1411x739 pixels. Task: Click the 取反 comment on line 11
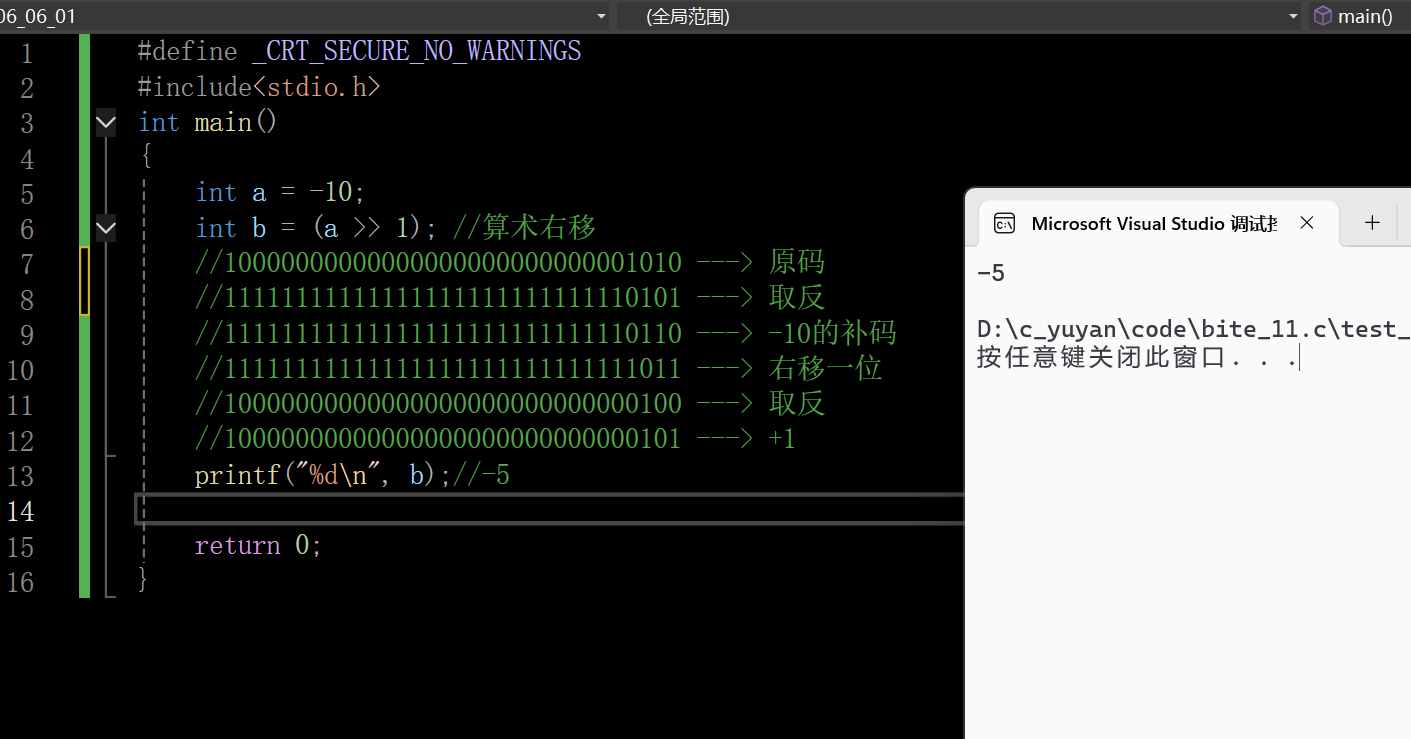pyautogui.click(x=797, y=404)
